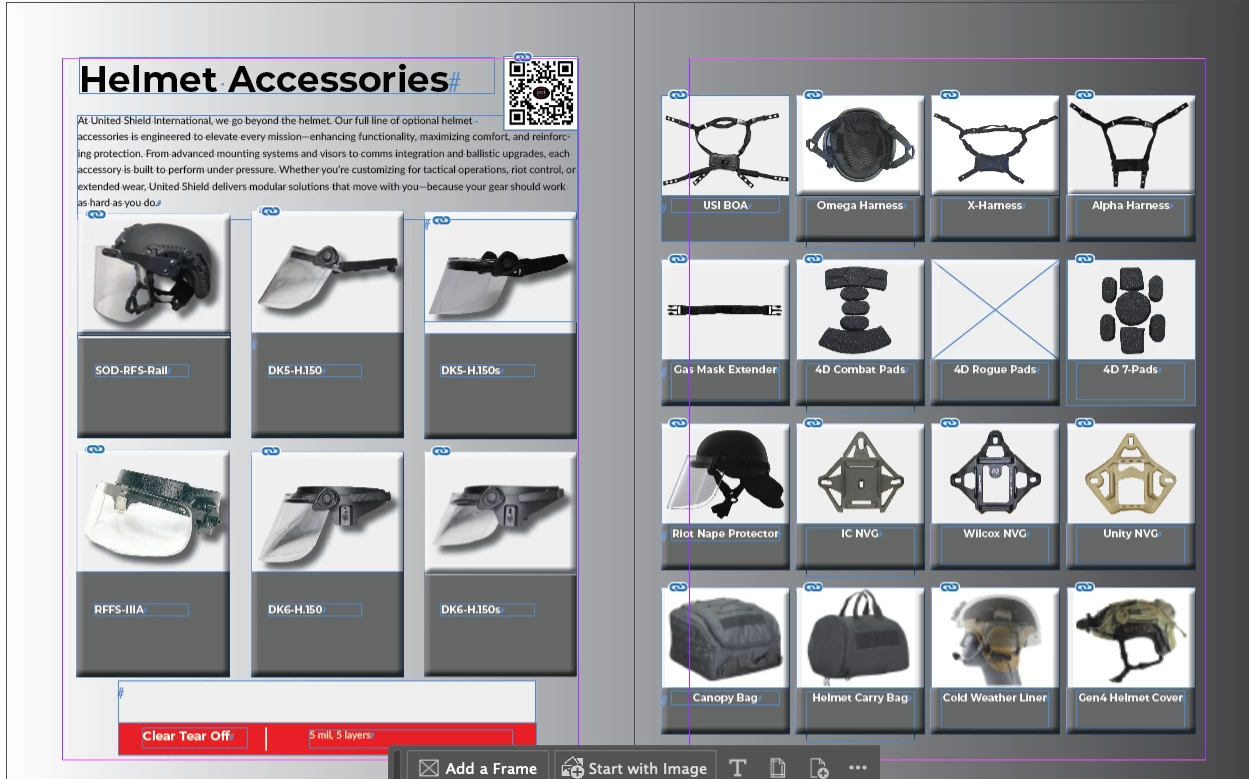
Task: Click the link badge on the Canopy Bag image
Action: pyautogui.click(x=679, y=587)
